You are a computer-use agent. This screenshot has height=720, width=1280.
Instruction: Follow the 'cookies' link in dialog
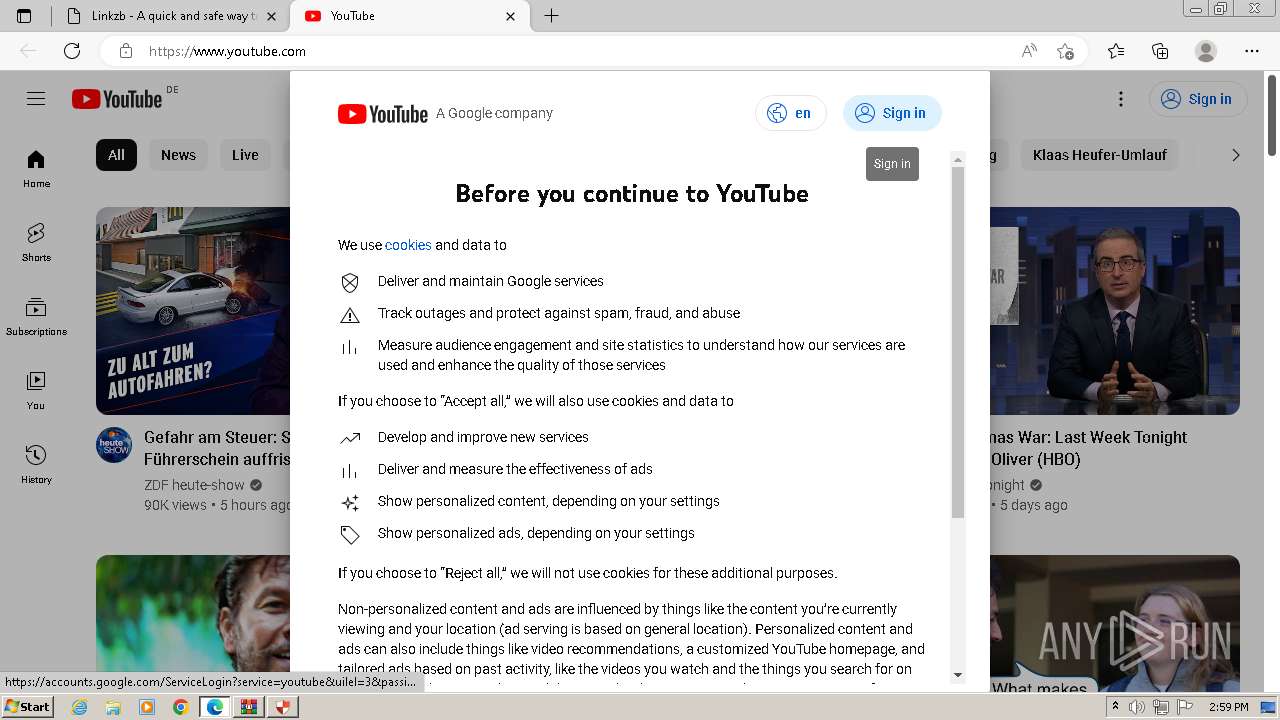point(408,245)
